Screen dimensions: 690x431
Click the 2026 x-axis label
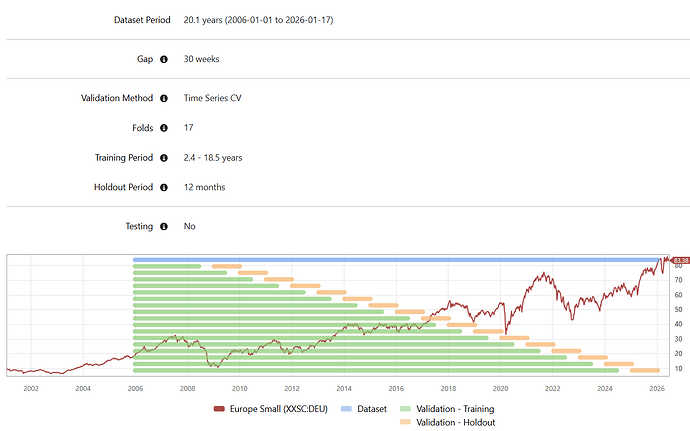click(657, 389)
